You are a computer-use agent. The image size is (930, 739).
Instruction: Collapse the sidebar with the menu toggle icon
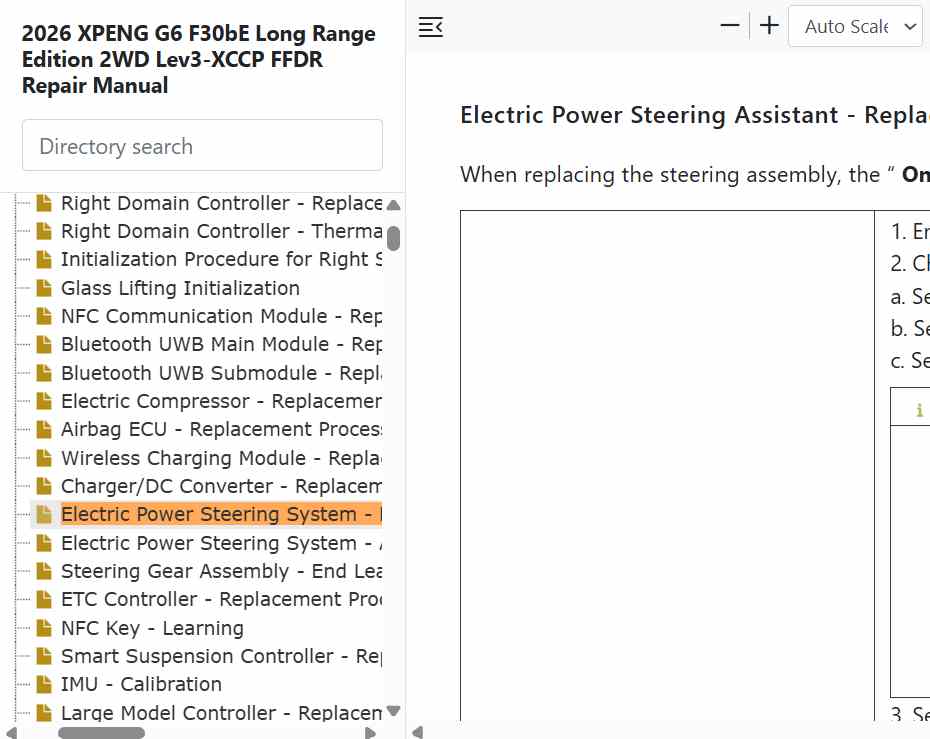pos(431,27)
